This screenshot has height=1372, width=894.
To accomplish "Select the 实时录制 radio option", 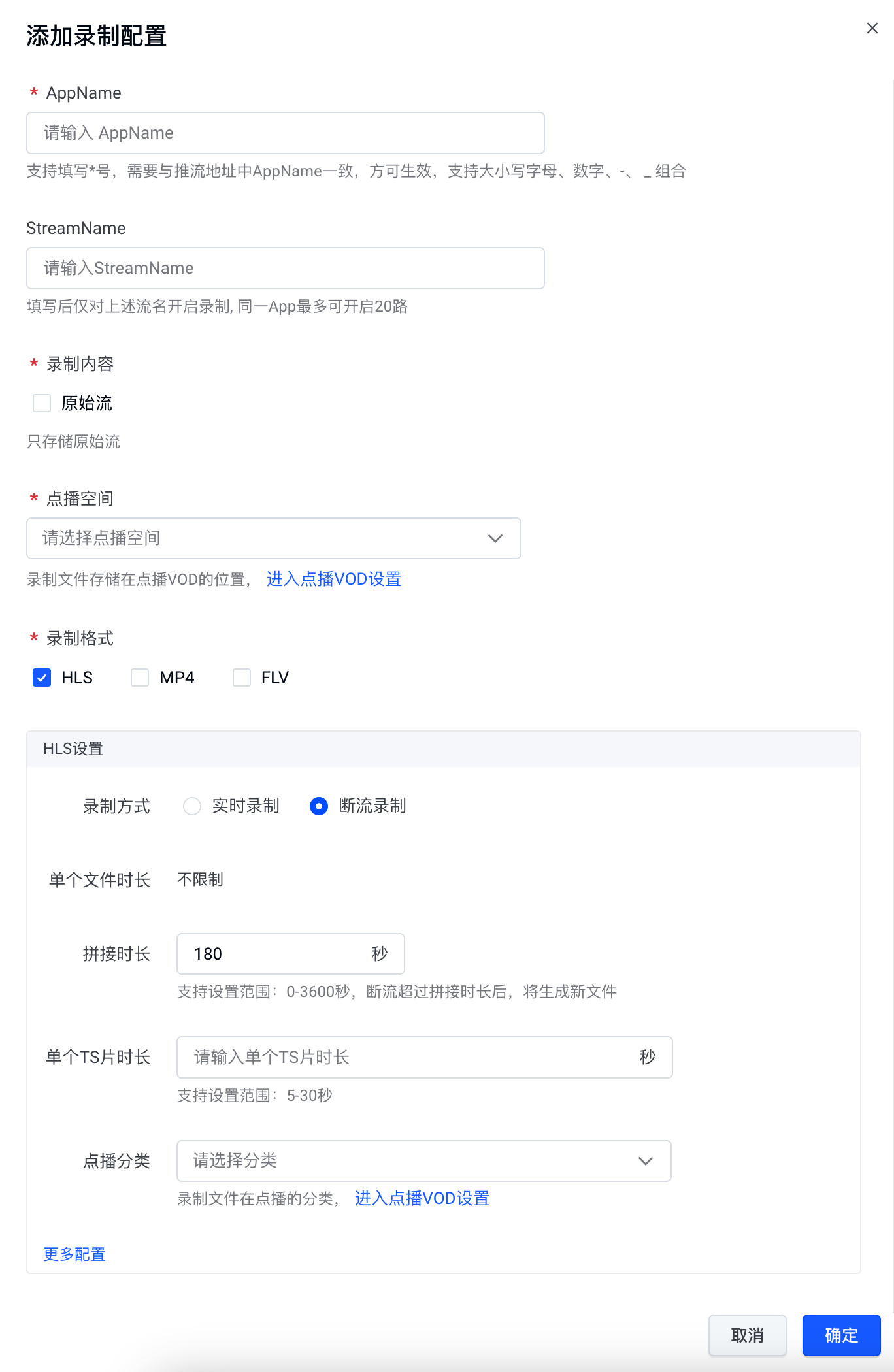I will (192, 806).
